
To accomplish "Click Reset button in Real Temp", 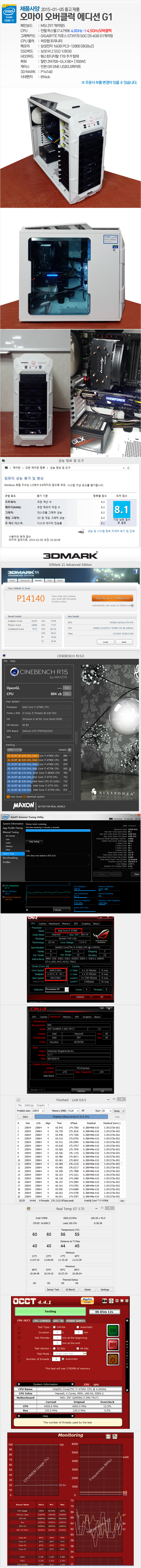I will [x=88, y=1289].
